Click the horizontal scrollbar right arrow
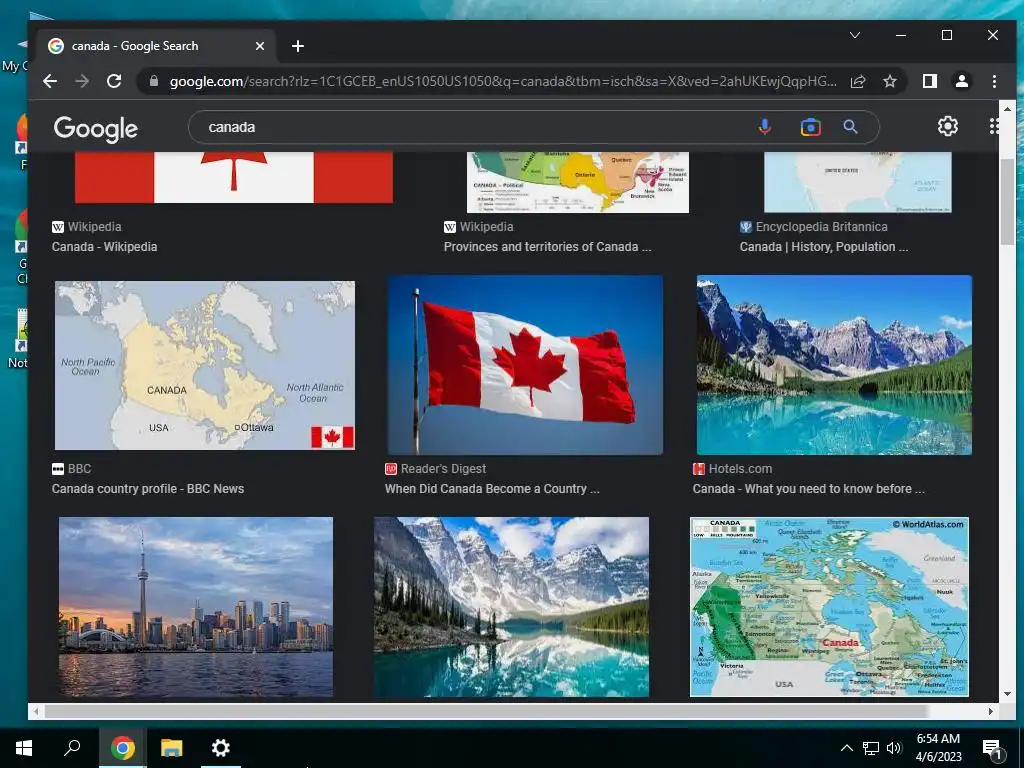 [991, 711]
